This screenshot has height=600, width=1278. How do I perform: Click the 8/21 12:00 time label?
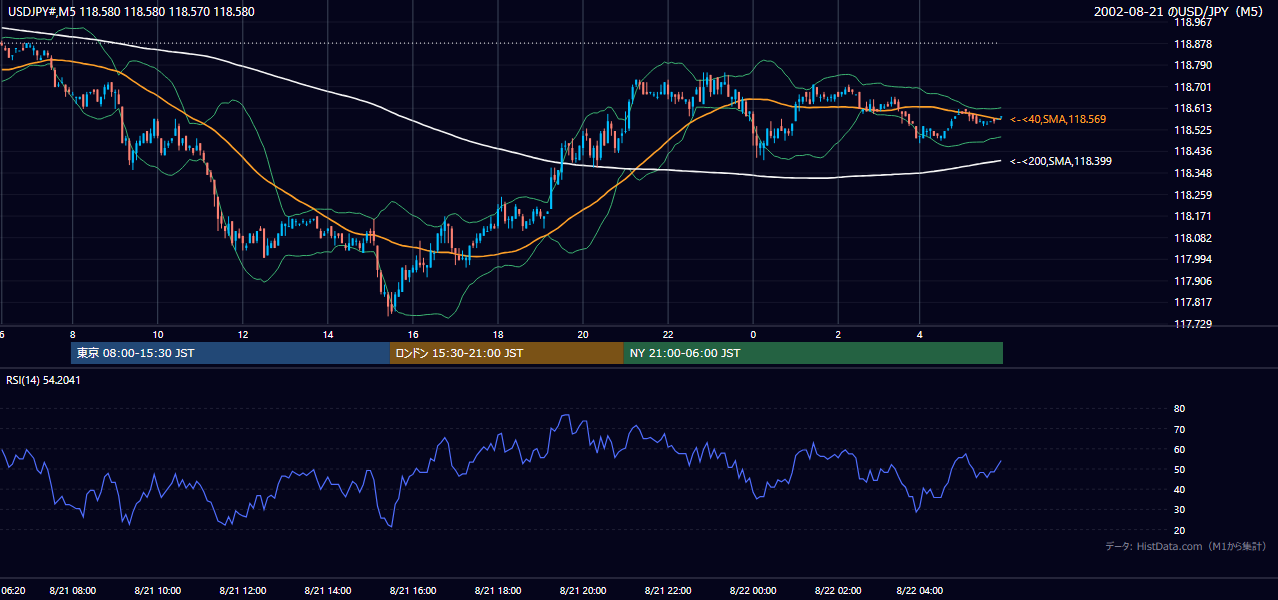click(x=243, y=591)
